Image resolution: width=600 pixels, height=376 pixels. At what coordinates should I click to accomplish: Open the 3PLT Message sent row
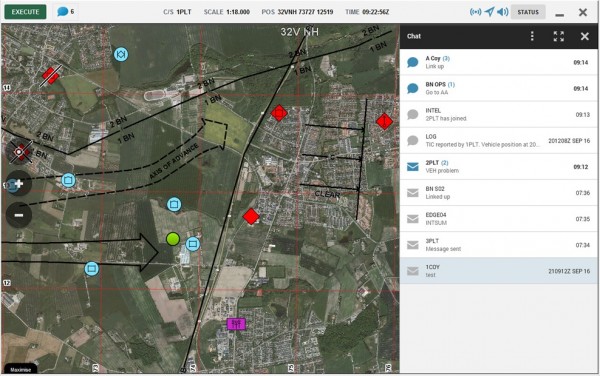coord(498,244)
